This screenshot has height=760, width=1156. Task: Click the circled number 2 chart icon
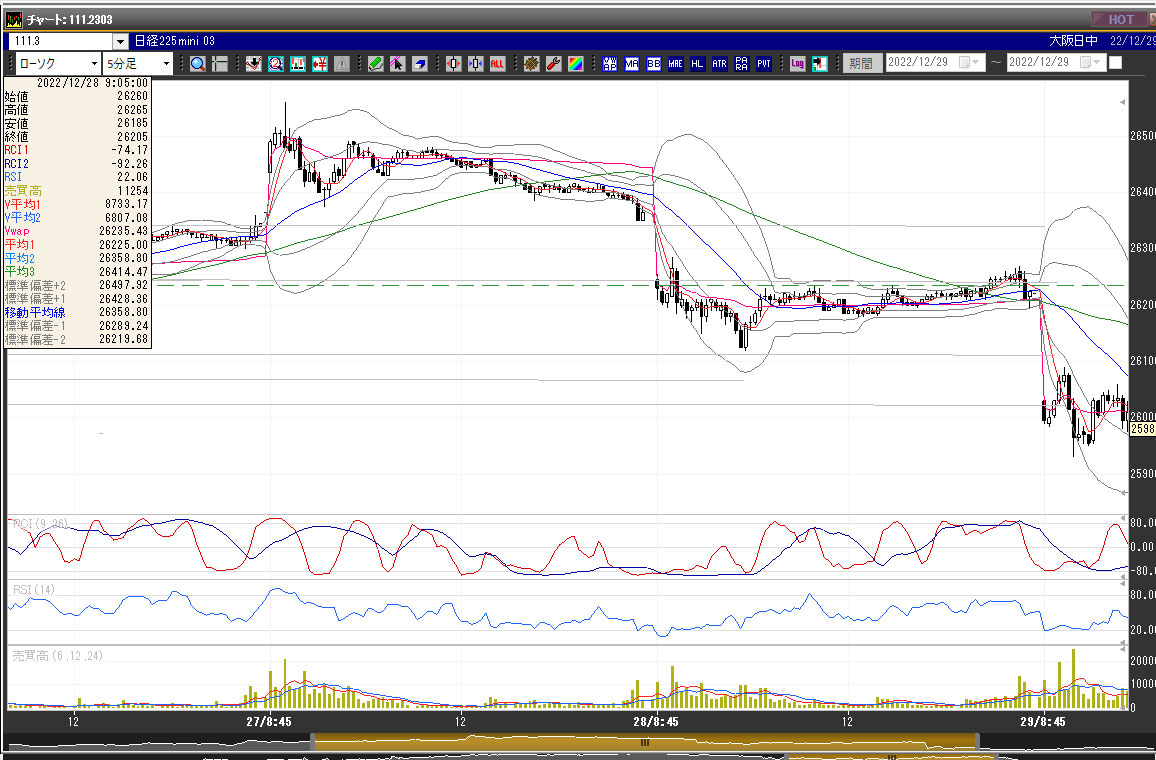coord(276,64)
